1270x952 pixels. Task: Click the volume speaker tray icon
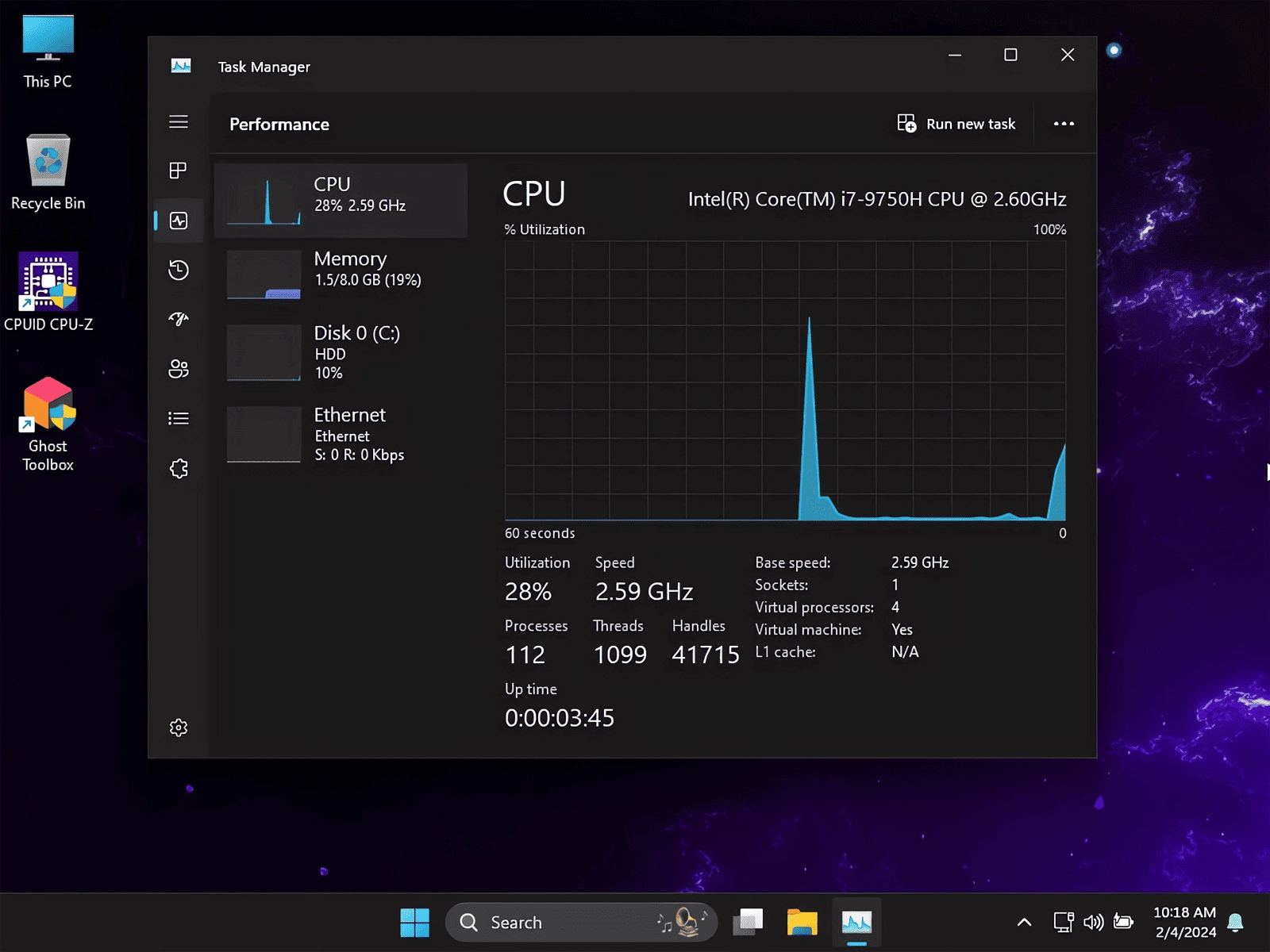(x=1093, y=922)
